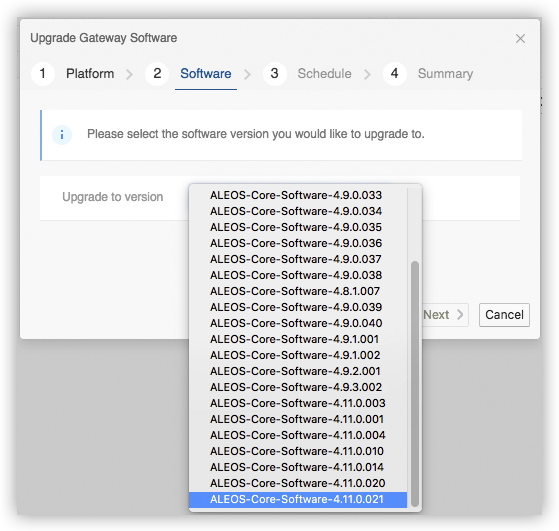Select ALEOS-Core-Software-4.9.0.038

[x=298, y=275]
